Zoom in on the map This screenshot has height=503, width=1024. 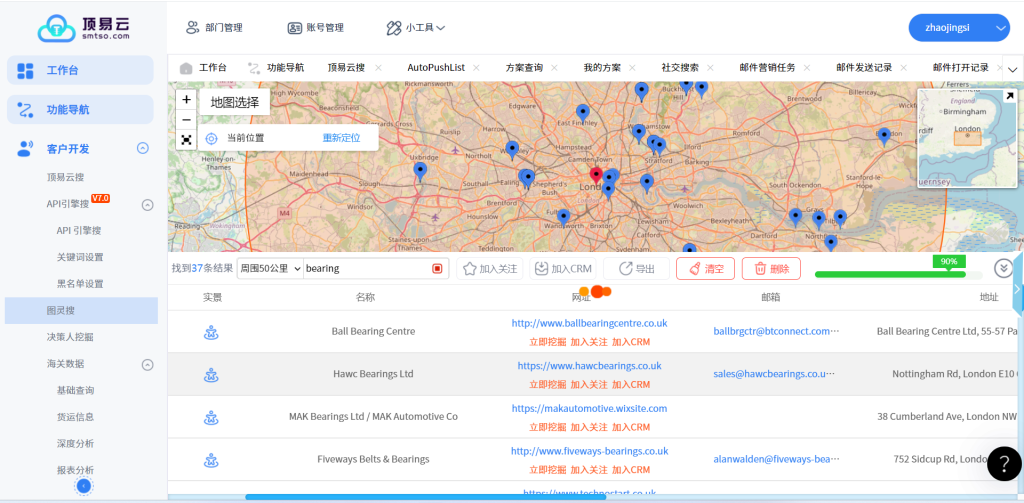[187, 100]
